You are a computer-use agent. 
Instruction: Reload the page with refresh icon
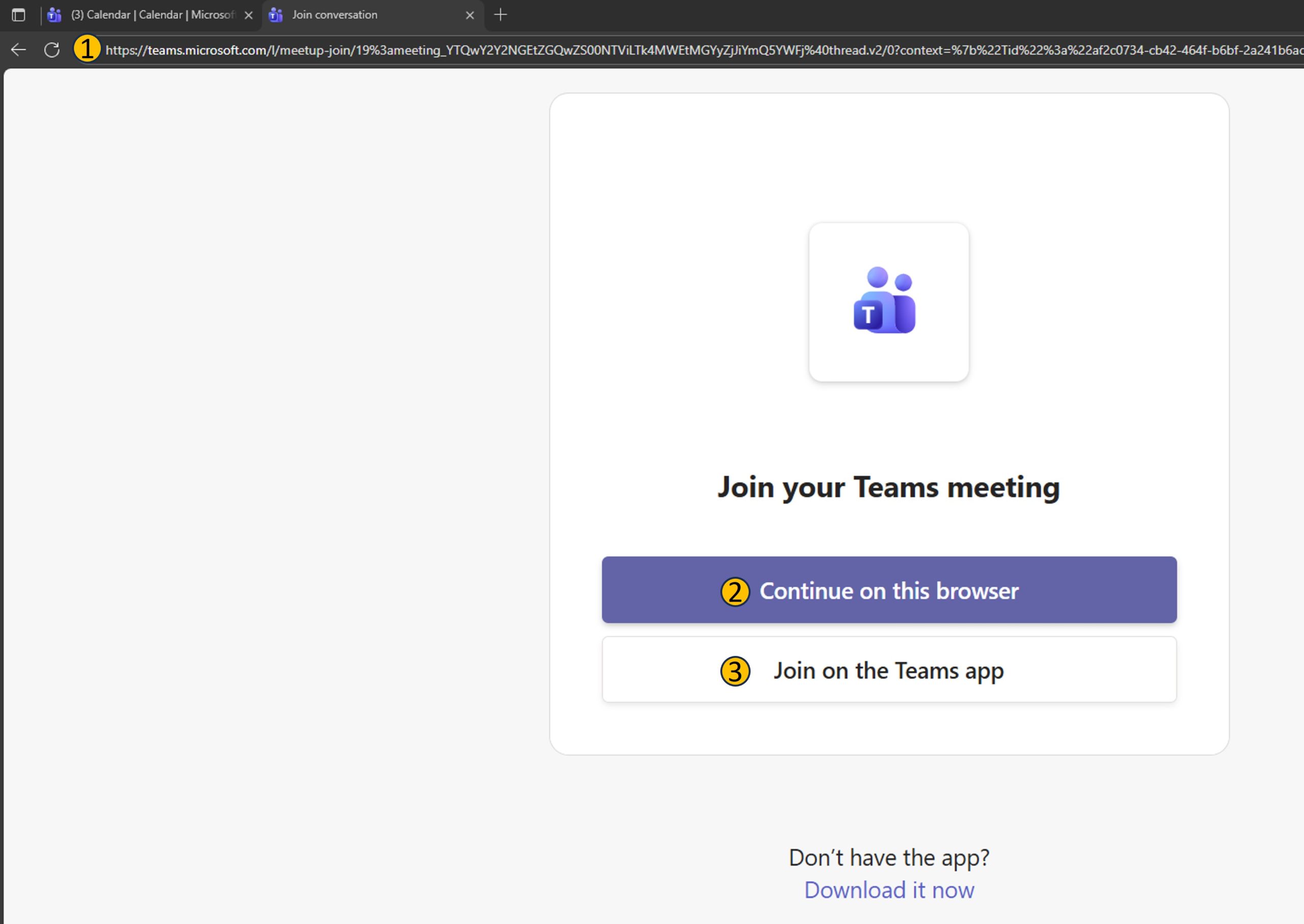pos(52,50)
